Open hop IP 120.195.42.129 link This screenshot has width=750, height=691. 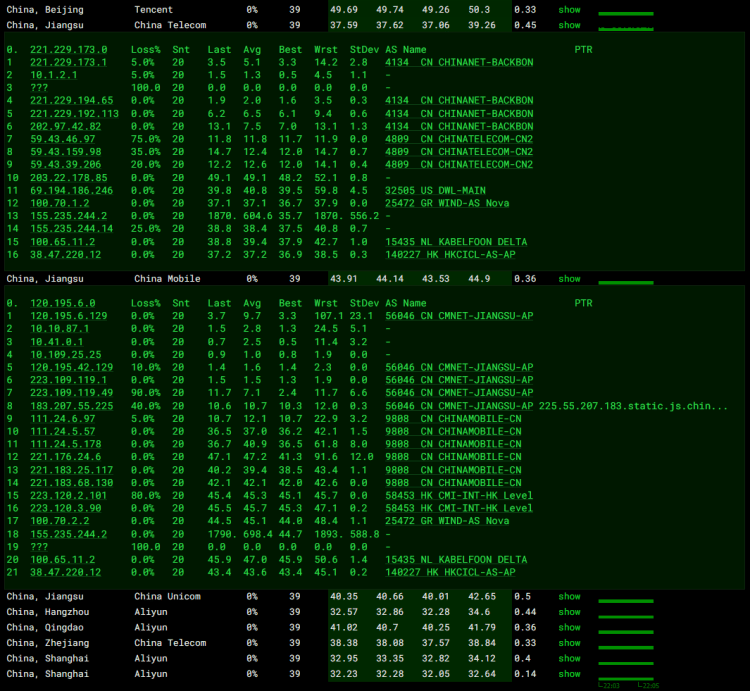(x=72, y=367)
